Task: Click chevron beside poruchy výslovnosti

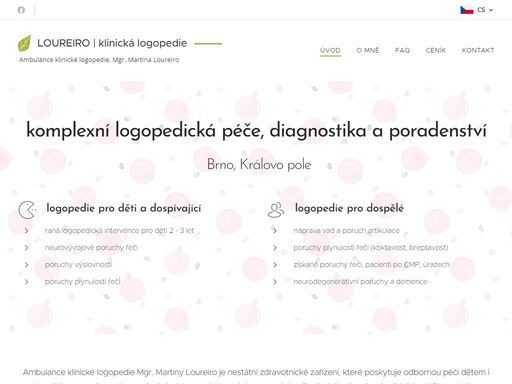Action: (27, 265)
